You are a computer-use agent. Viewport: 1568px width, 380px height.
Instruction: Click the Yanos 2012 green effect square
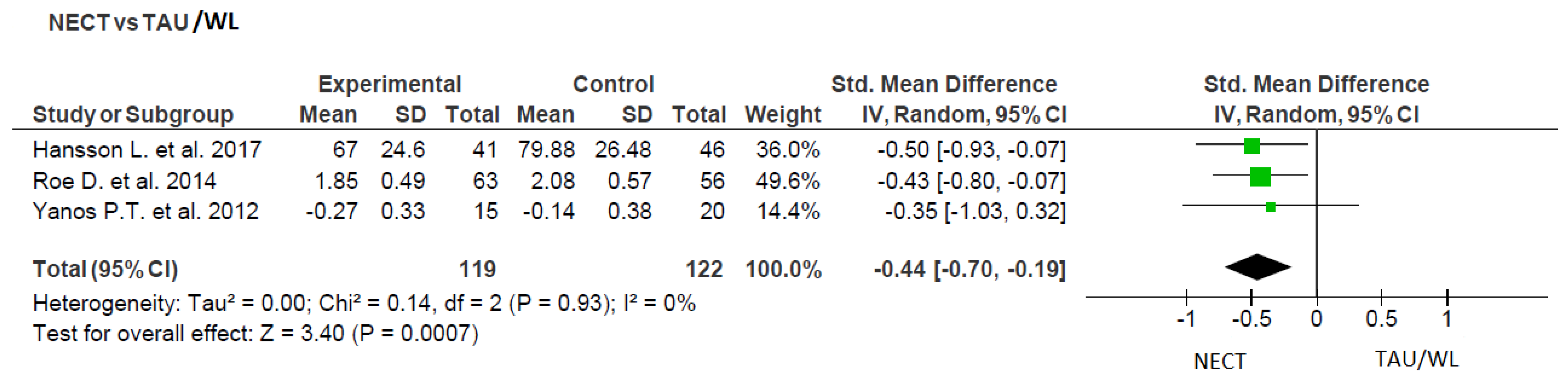pos(1270,207)
